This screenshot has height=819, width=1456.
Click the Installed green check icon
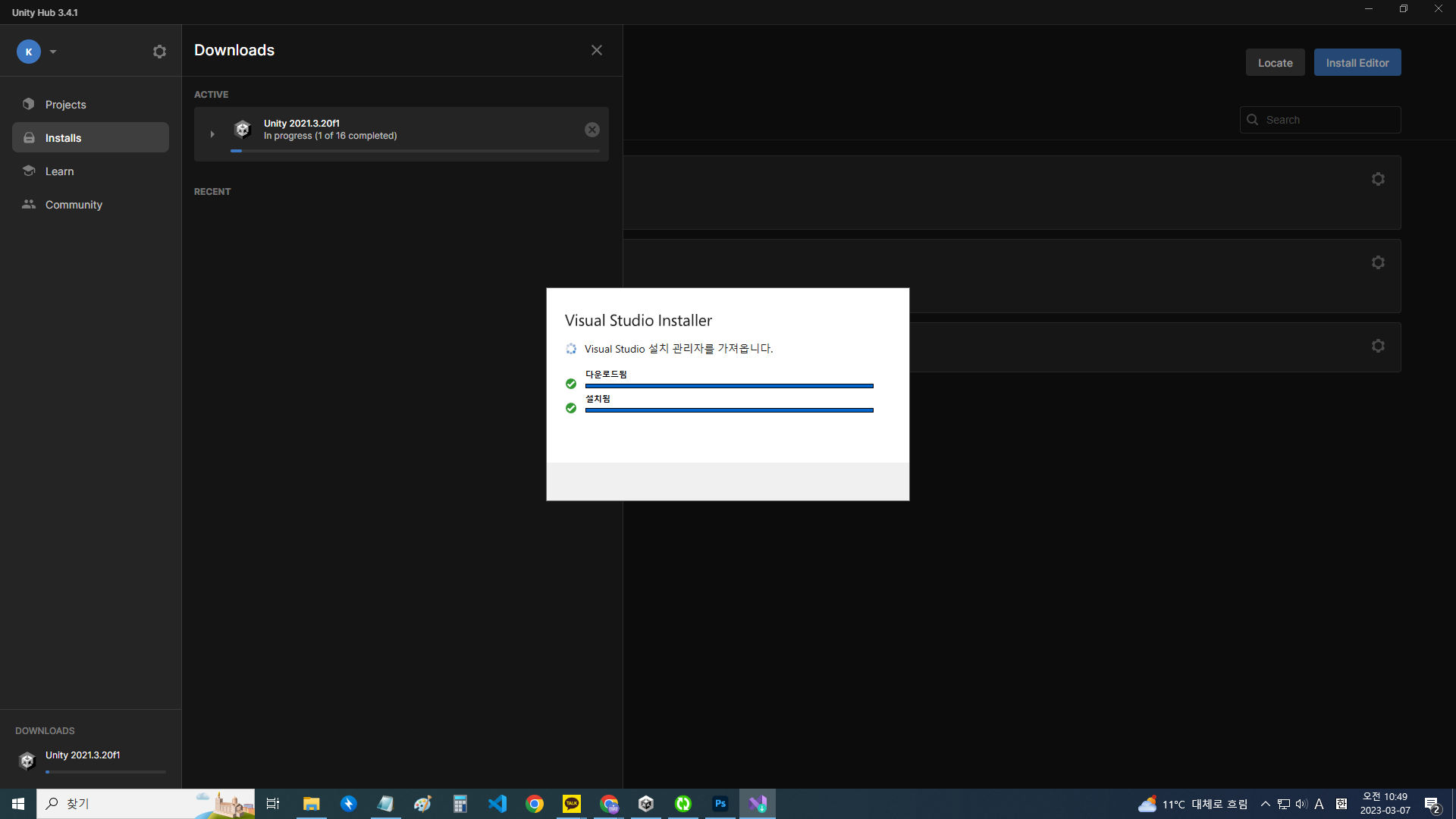click(571, 408)
